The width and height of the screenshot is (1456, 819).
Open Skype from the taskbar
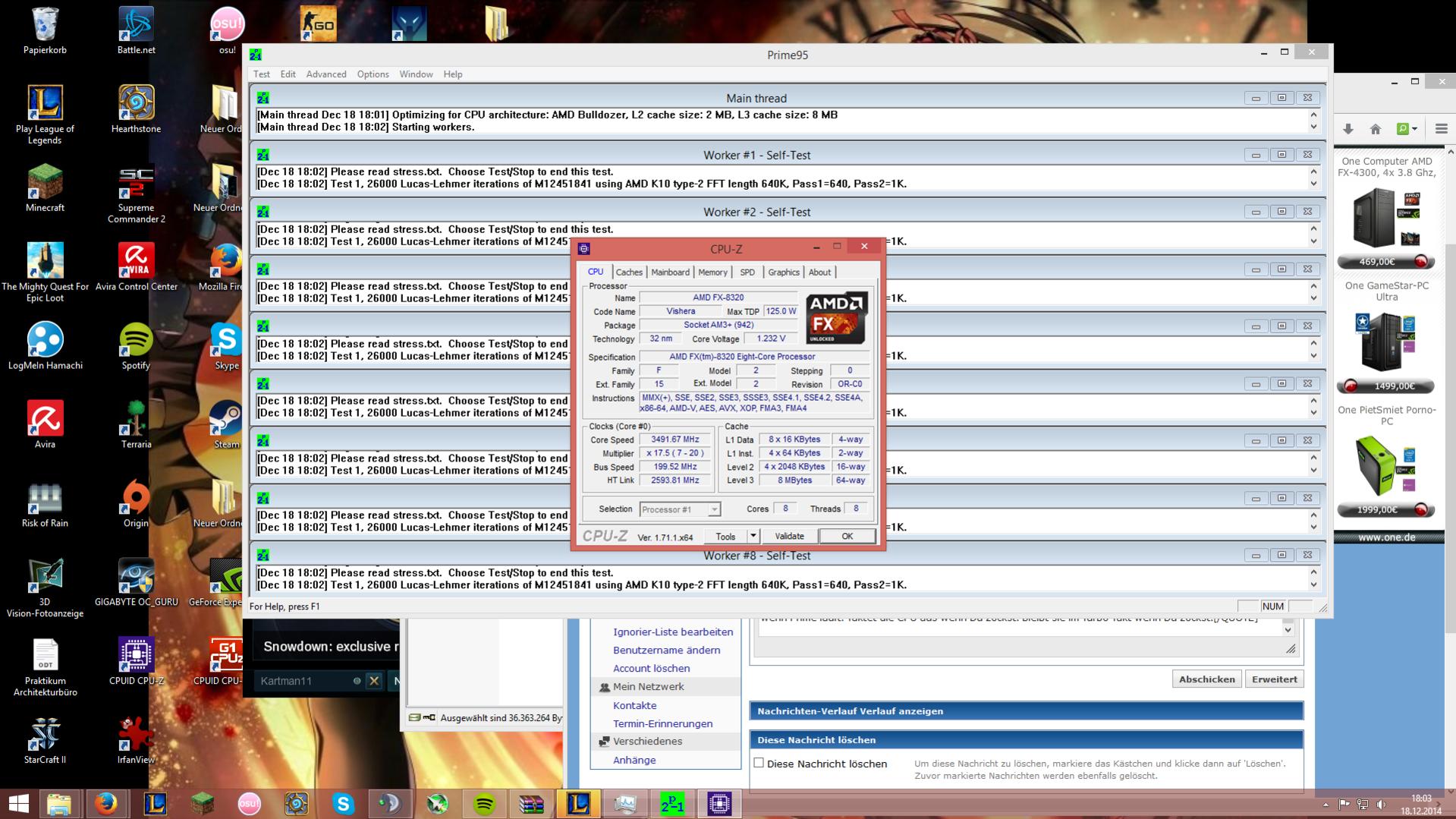[x=343, y=803]
